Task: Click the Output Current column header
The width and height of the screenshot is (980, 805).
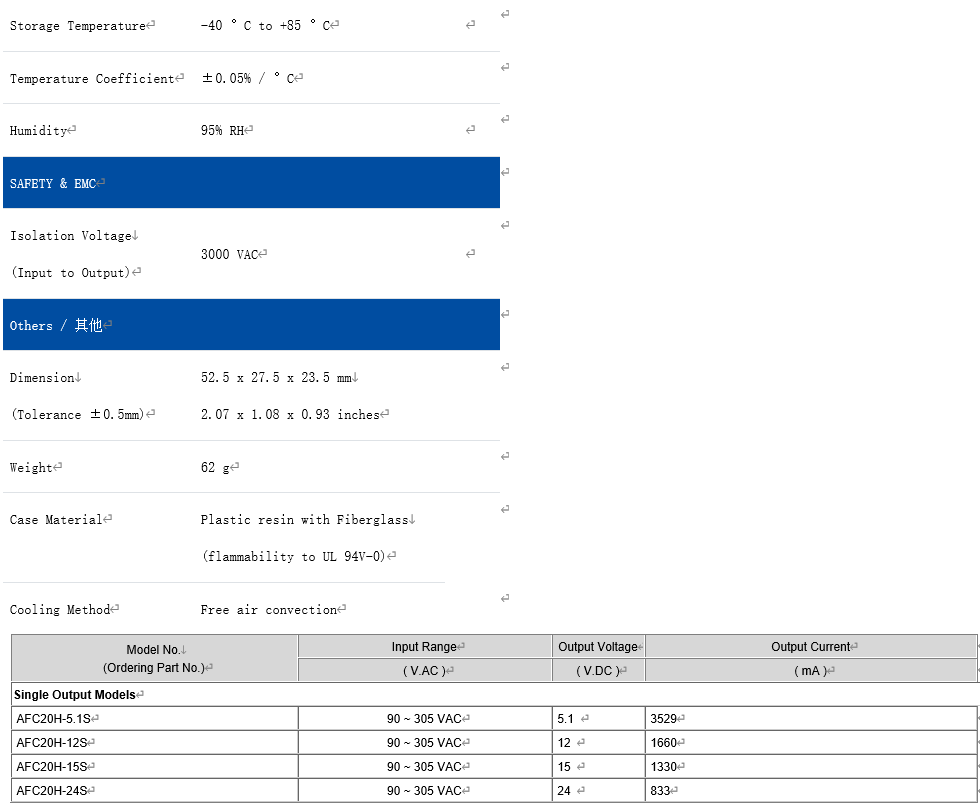Action: tap(810, 647)
